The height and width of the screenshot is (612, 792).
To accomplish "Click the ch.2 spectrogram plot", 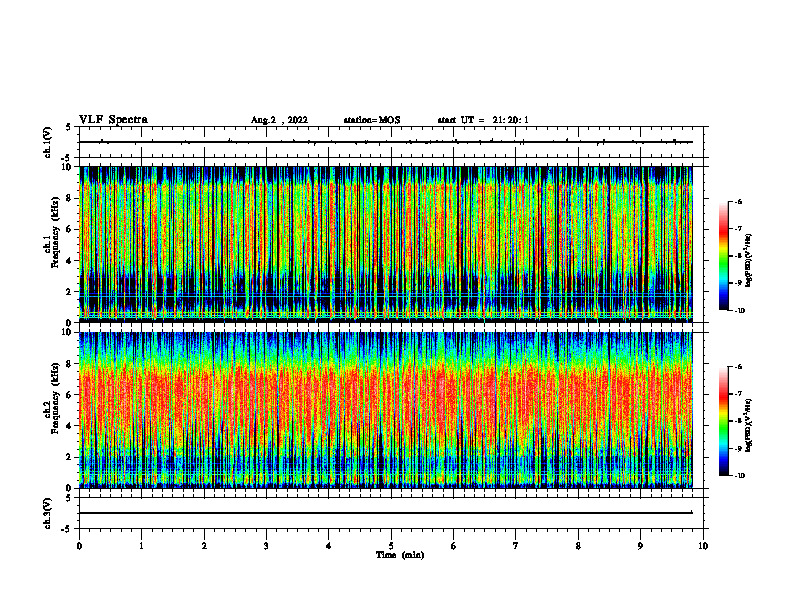I will tap(386, 410).
